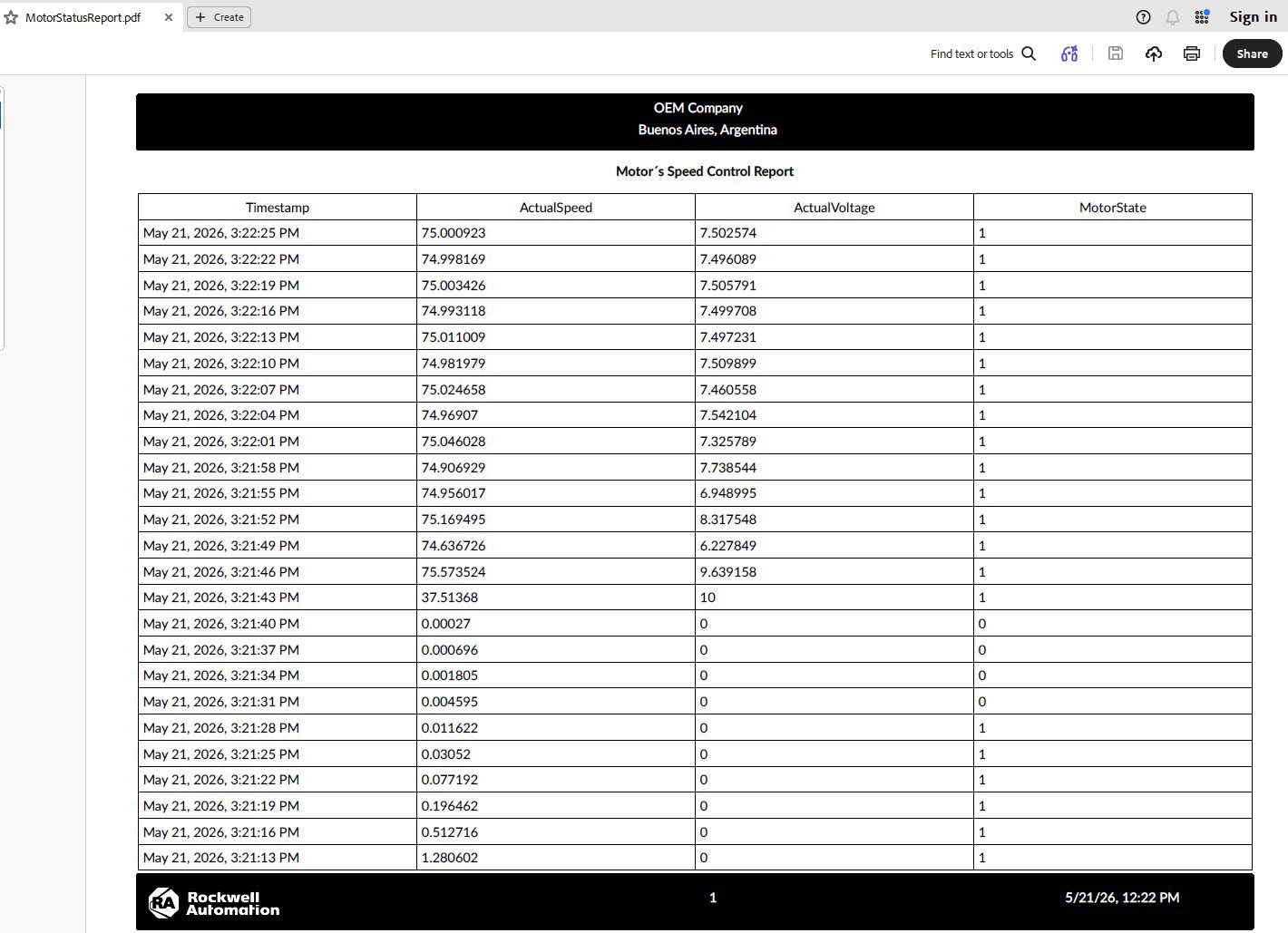Select speed value 75.000923
Image resolution: width=1288 pixels, height=933 pixels.
pos(454,233)
